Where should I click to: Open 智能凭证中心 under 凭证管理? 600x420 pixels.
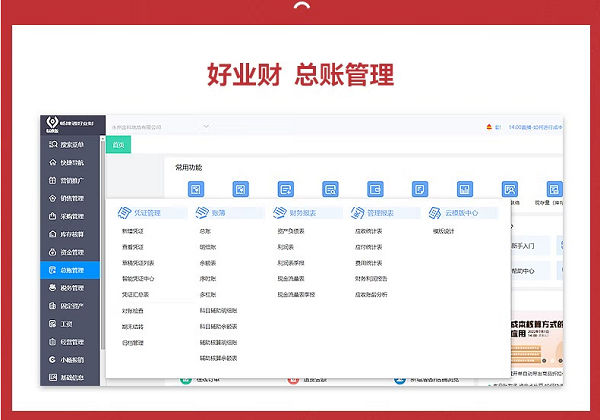[x=138, y=279]
